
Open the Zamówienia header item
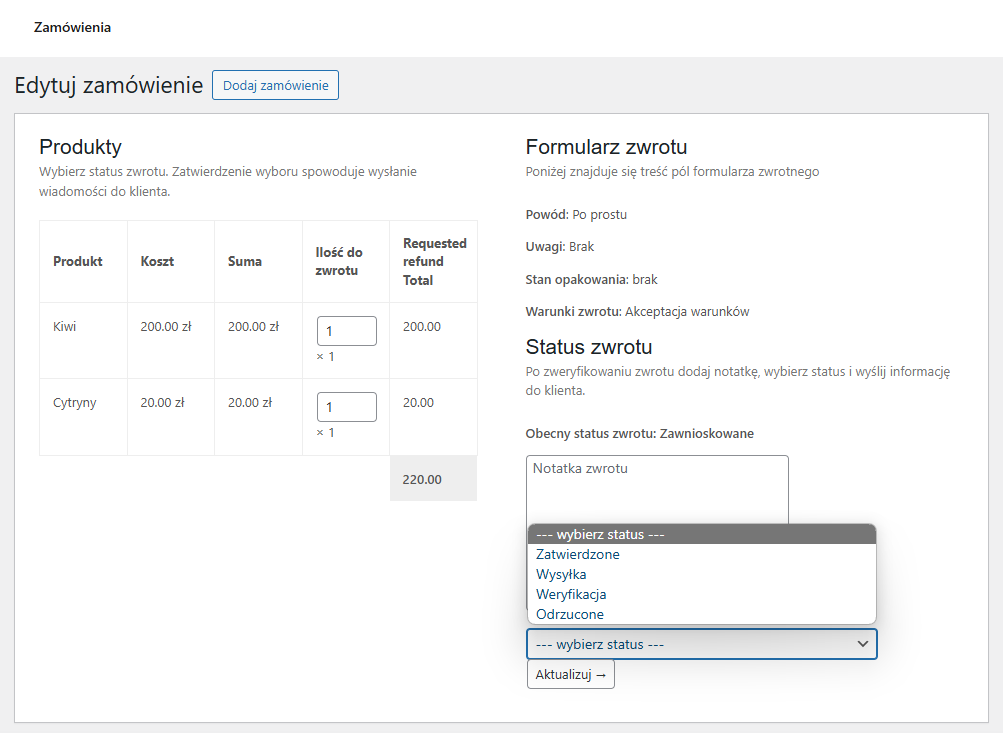click(72, 28)
